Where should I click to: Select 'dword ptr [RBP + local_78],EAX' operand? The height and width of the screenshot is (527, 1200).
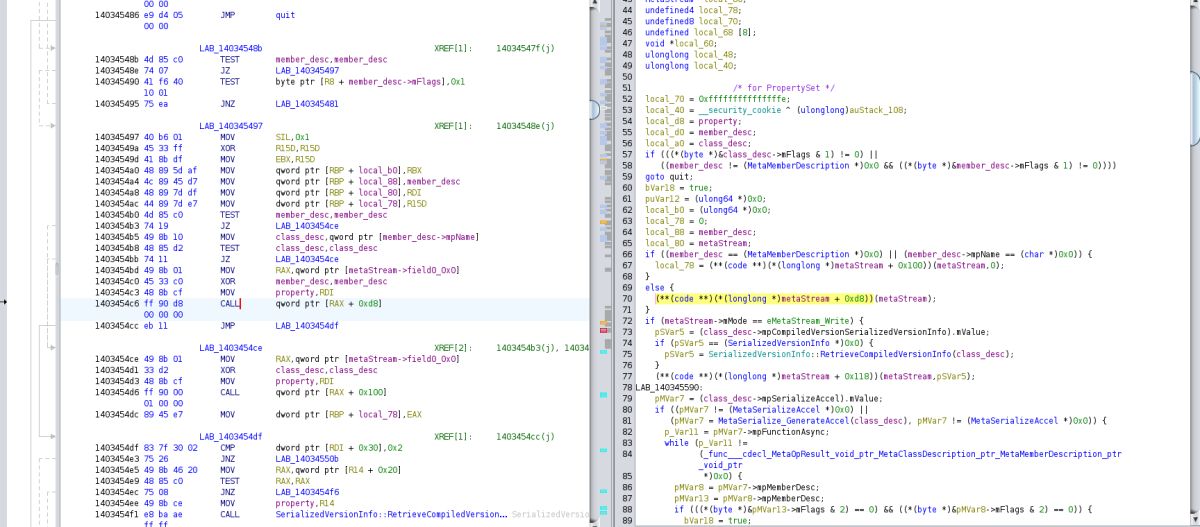click(x=347, y=413)
